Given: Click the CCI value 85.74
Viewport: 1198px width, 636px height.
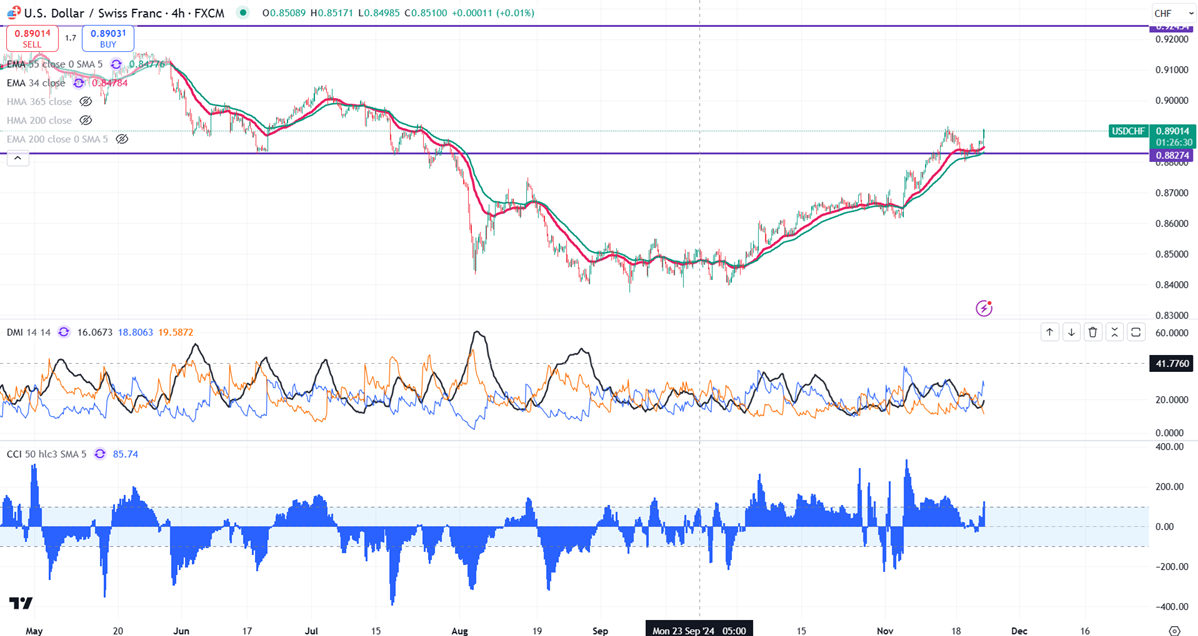Looking at the screenshot, I should pyautogui.click(x=125, y=454).
